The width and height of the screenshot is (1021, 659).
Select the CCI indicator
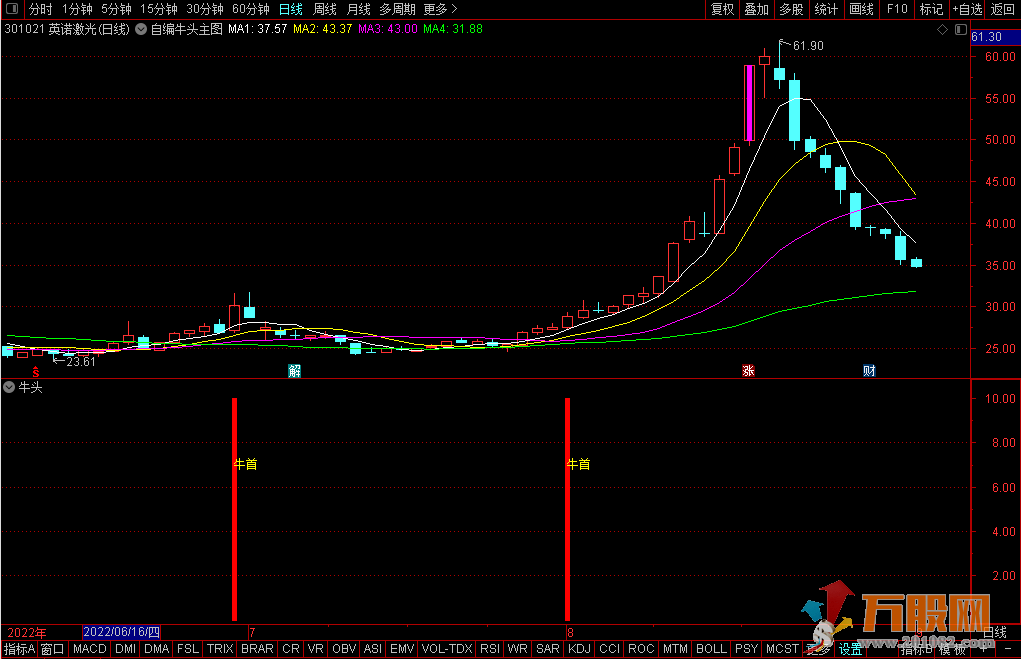(609, 649)
